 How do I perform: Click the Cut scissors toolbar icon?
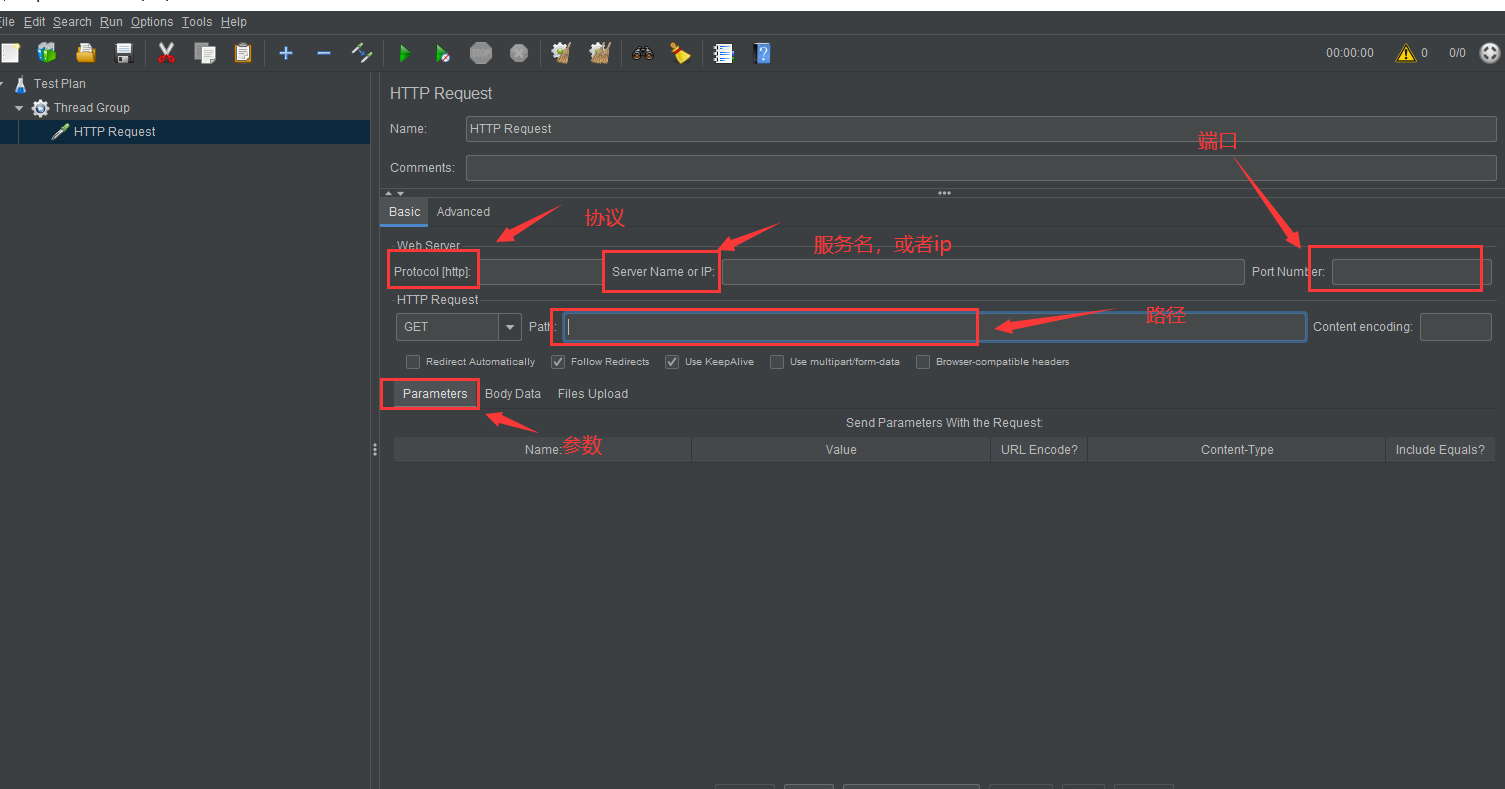[166, 53]
